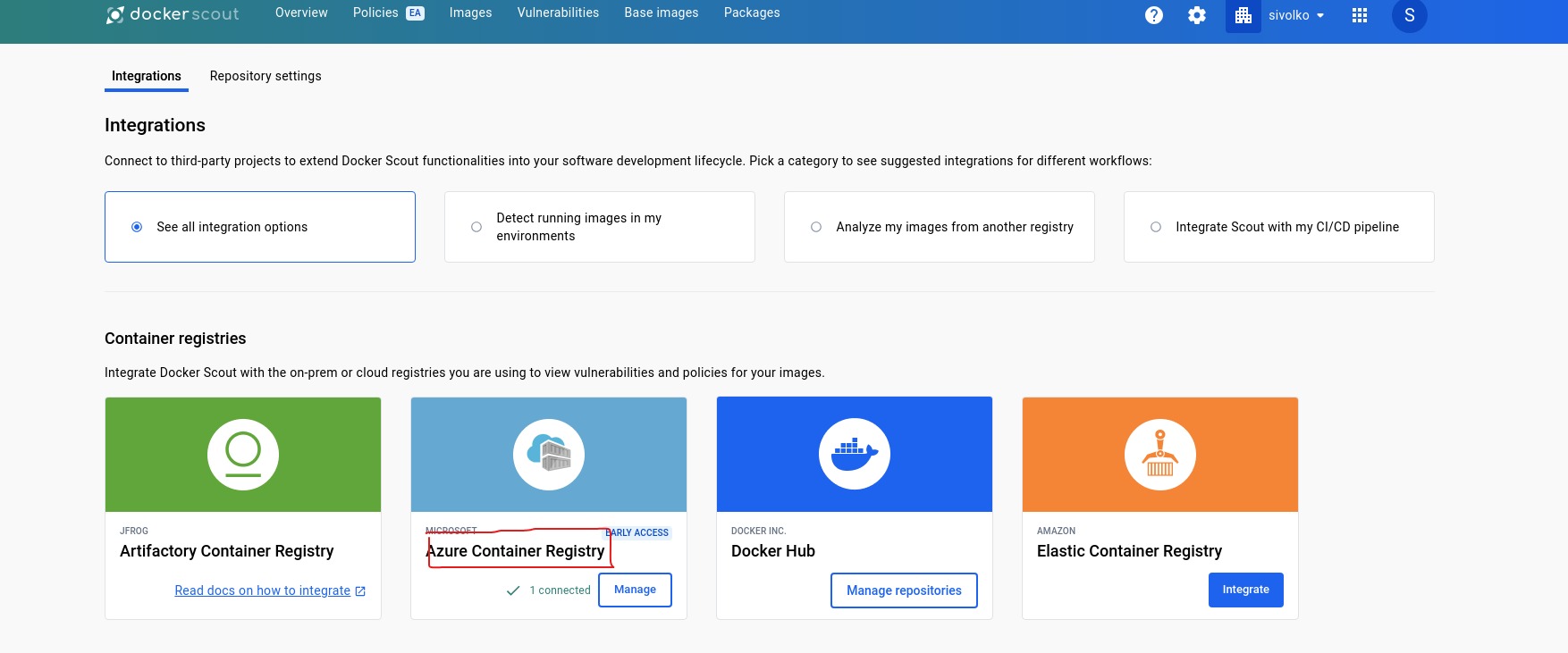The width and height of the screenshot is (1568, 653).
Task: Click the EA badge next to Policies
Action: click(415, 13)
